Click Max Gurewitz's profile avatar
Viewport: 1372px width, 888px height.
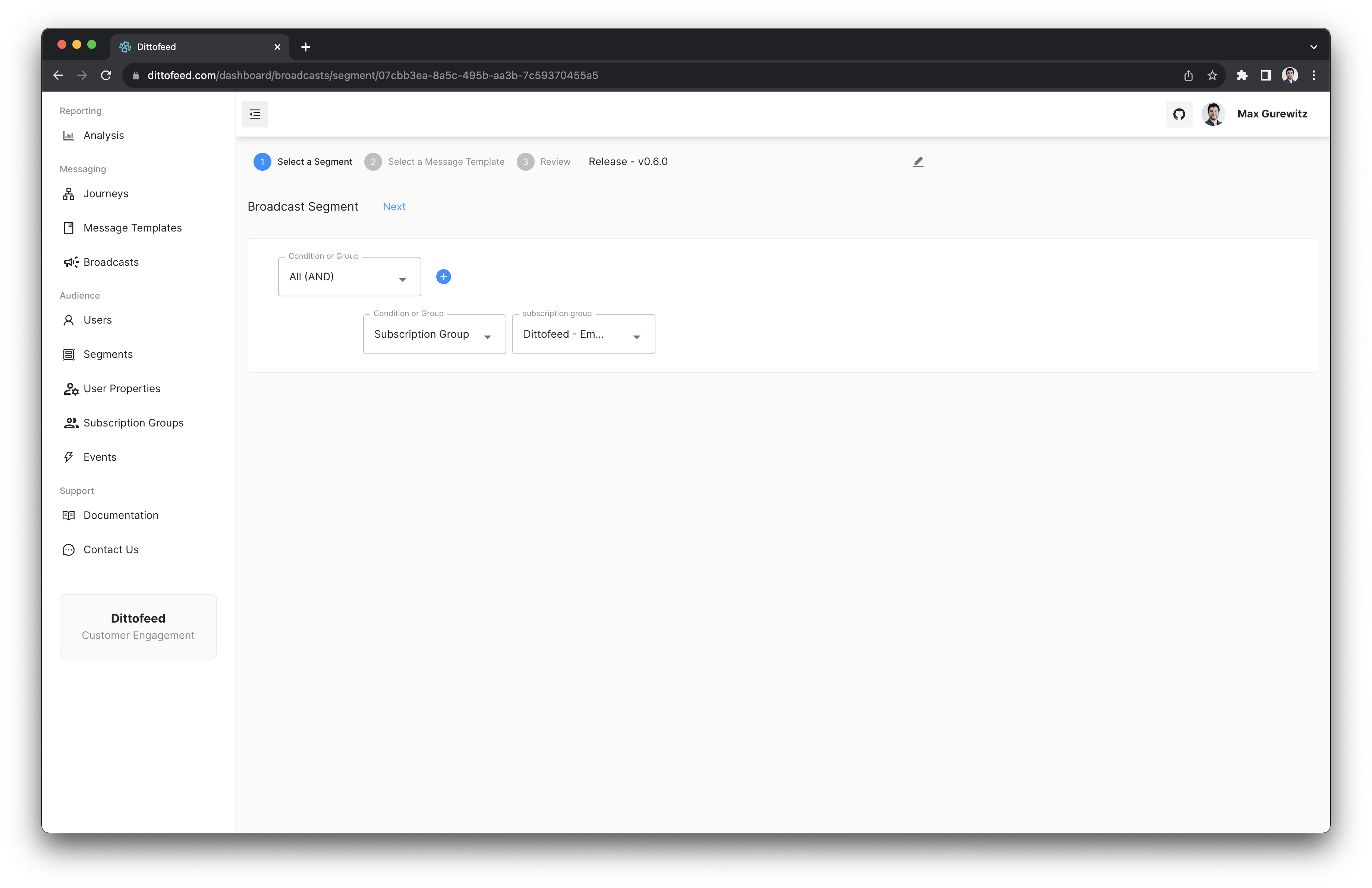point(1213,114)
